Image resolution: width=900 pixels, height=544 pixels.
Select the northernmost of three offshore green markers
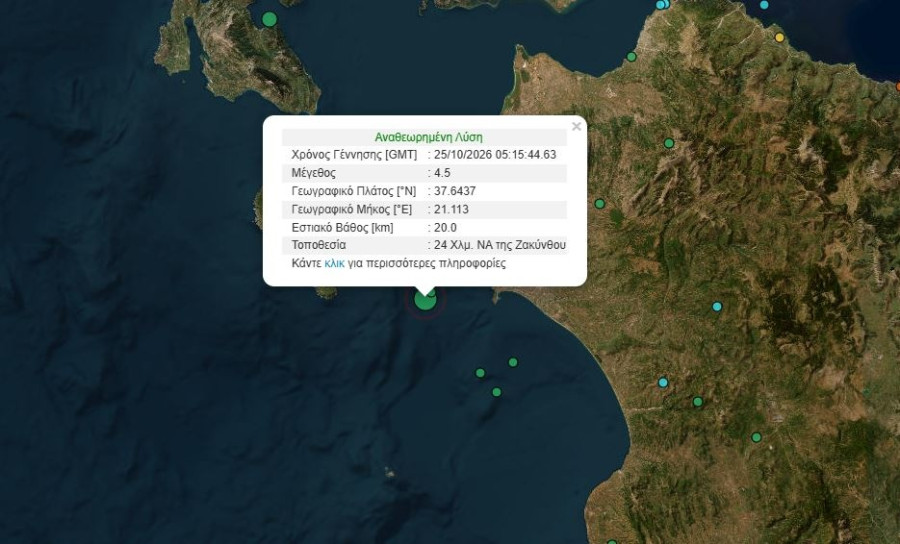tap(513, 362)
